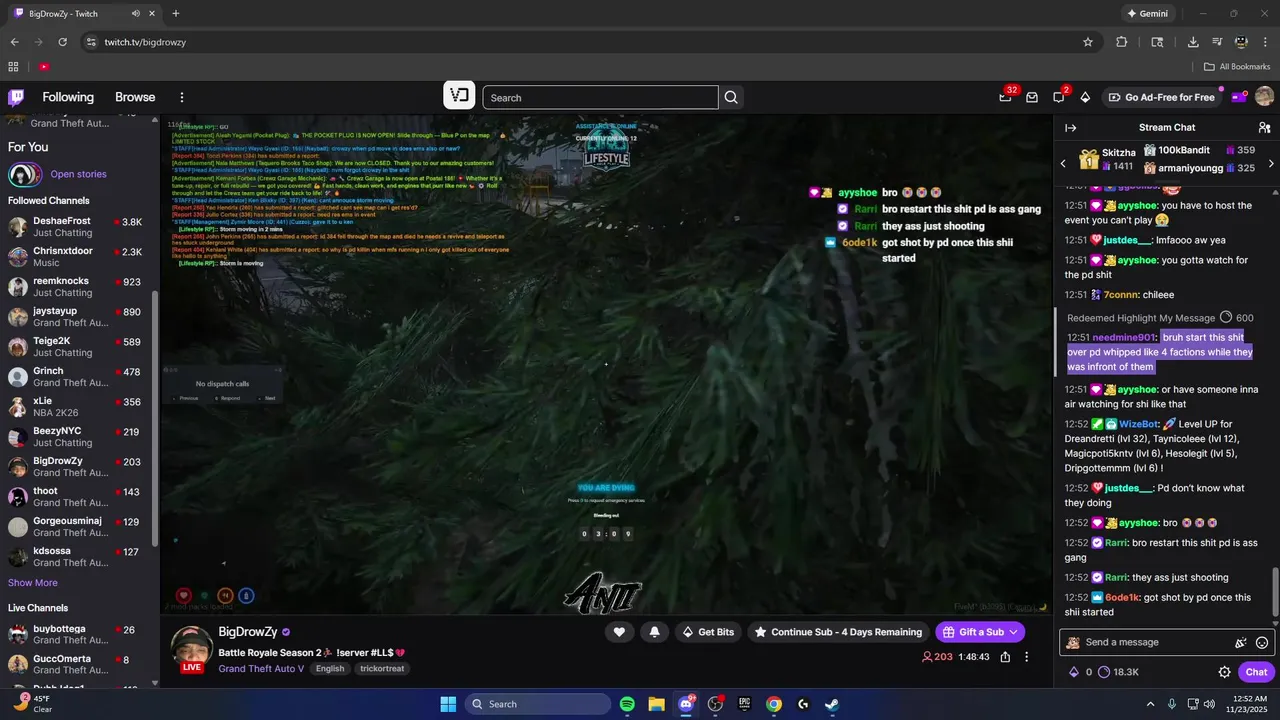
Task: Open Chrisnxtdoor followed channel
Action: click(x=78, y=257)
